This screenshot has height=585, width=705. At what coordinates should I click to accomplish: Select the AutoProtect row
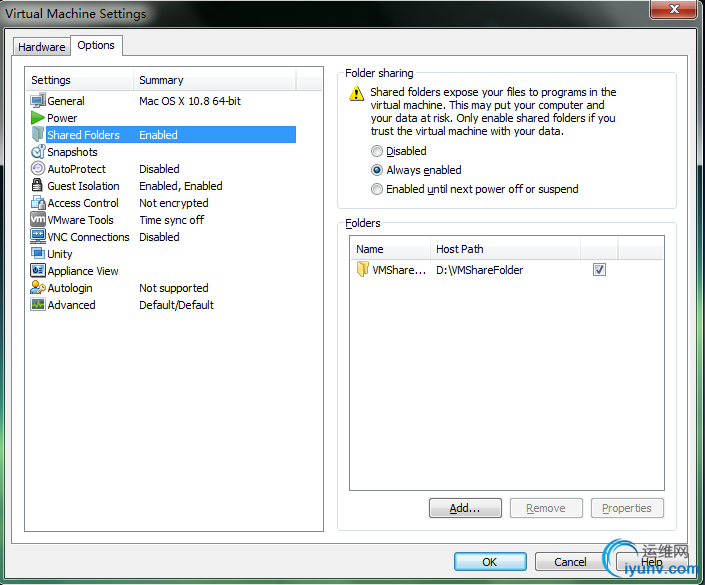coord(163,169)
